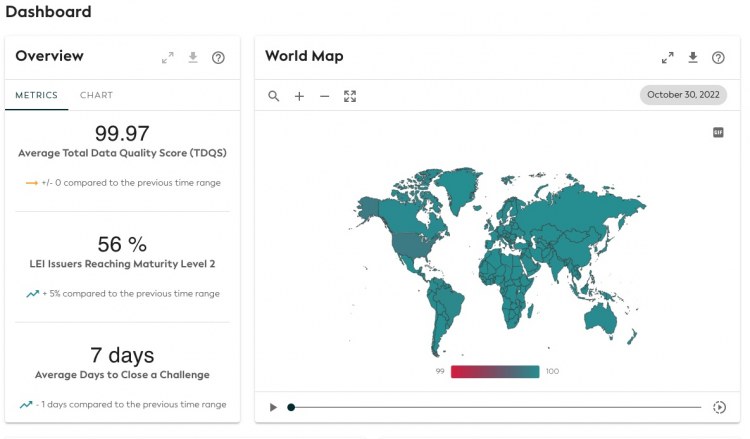Fit the map to full extent
The image size is (750, 439).
point(350,96)
